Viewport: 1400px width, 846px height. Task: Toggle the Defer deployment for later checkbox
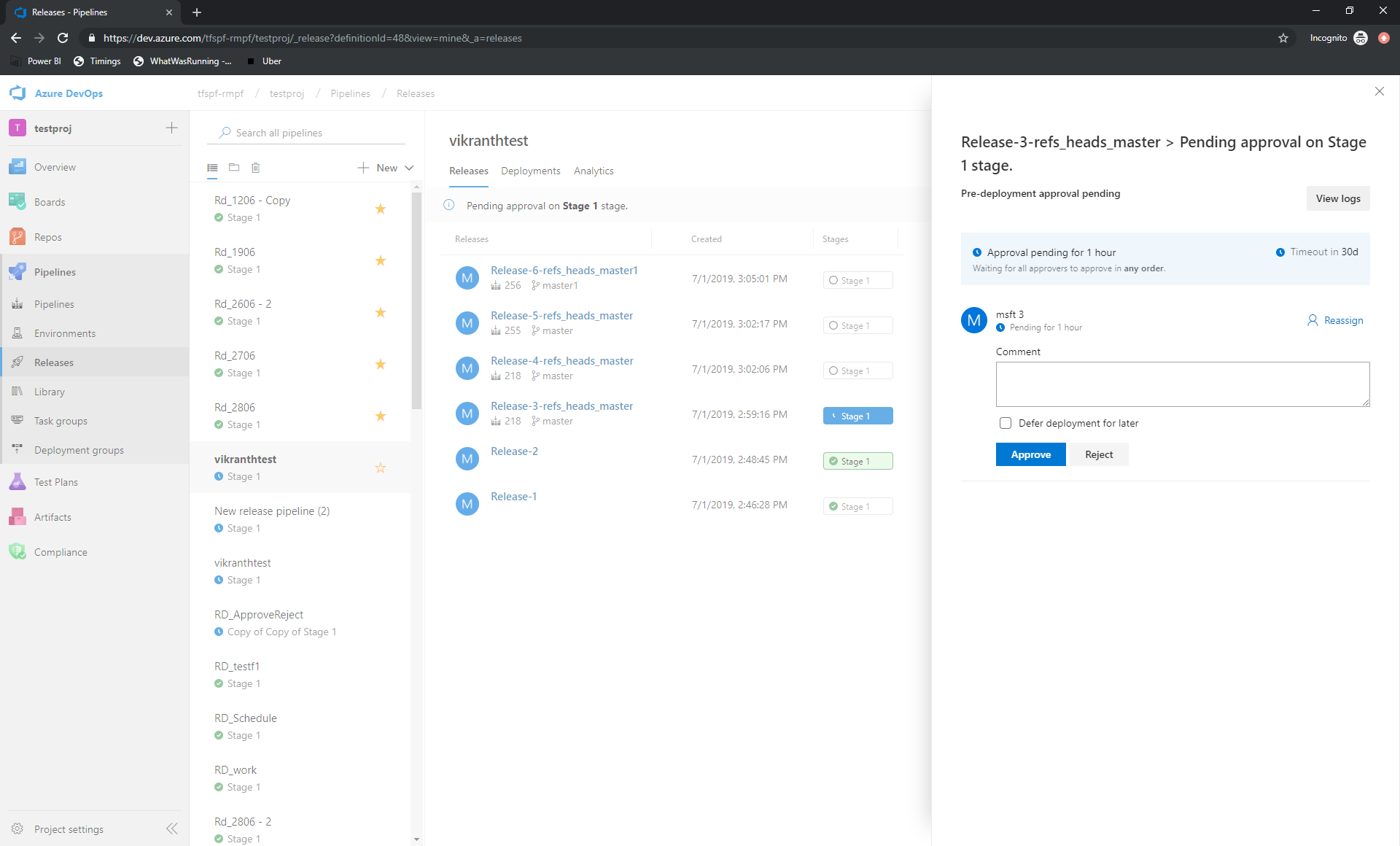[1003, 422]
